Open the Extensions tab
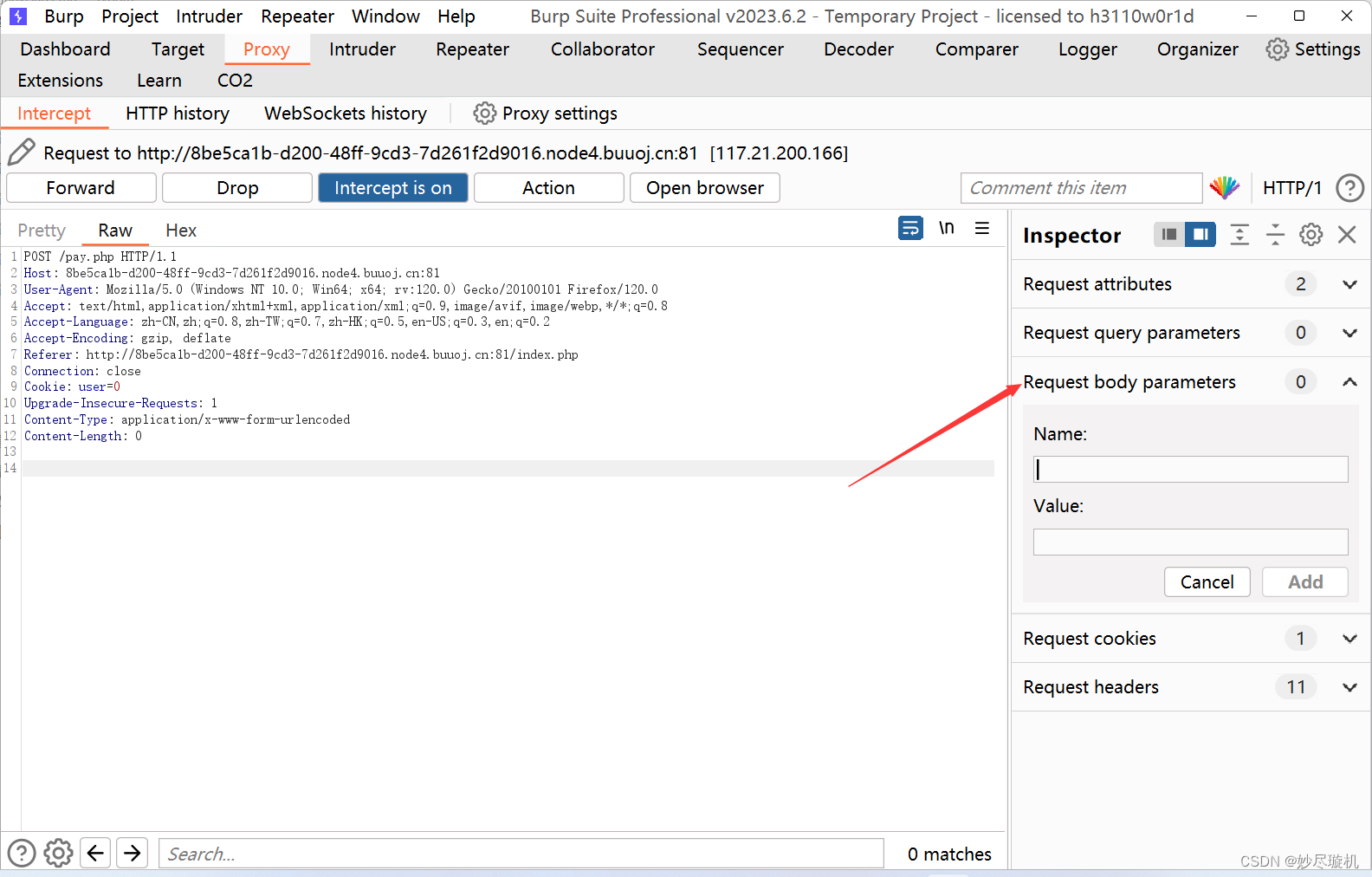This screenshot has width=1372, height=877. [61, 81]
